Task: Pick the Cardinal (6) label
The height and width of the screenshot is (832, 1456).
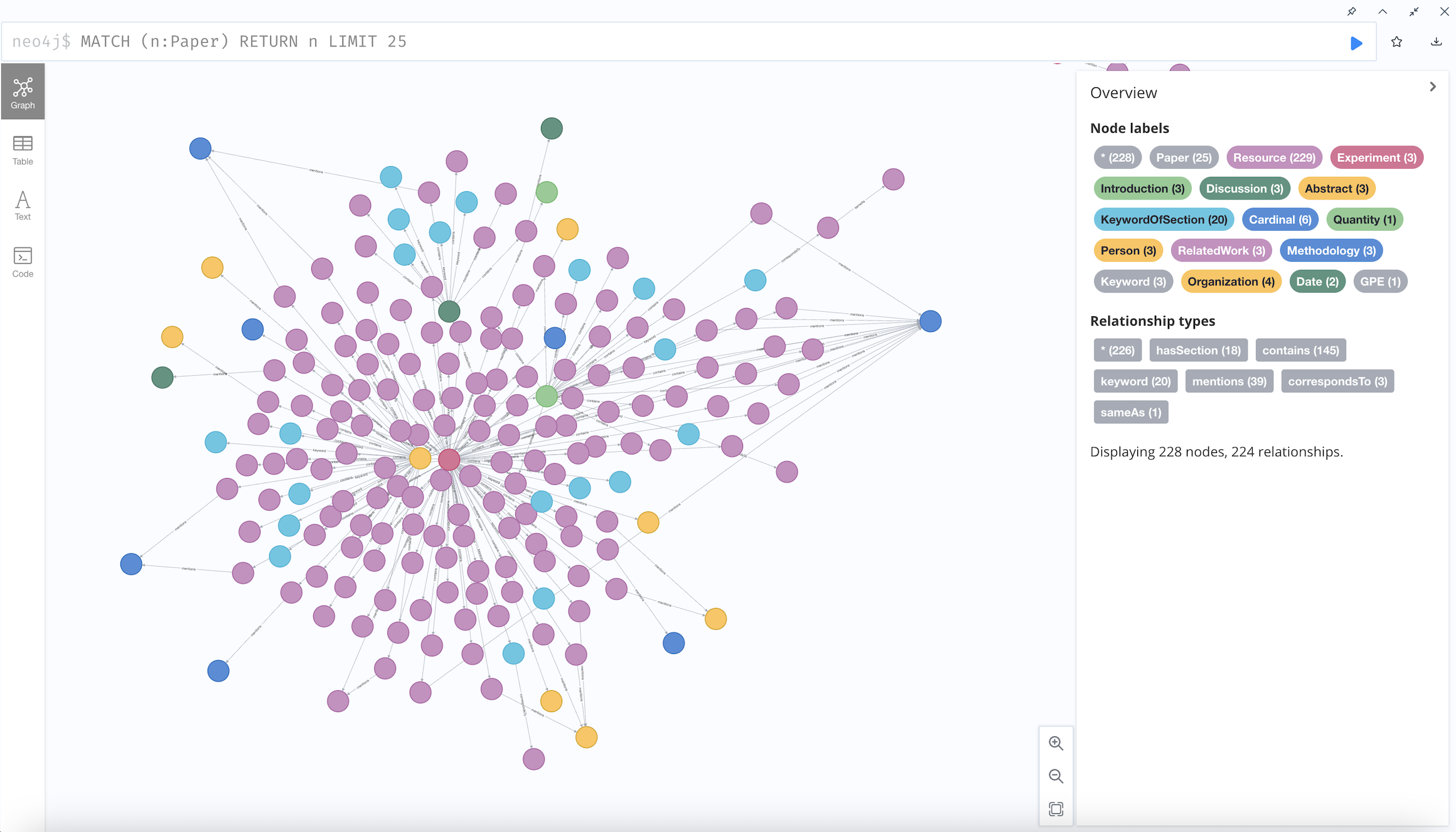Action: (1280, 220)
